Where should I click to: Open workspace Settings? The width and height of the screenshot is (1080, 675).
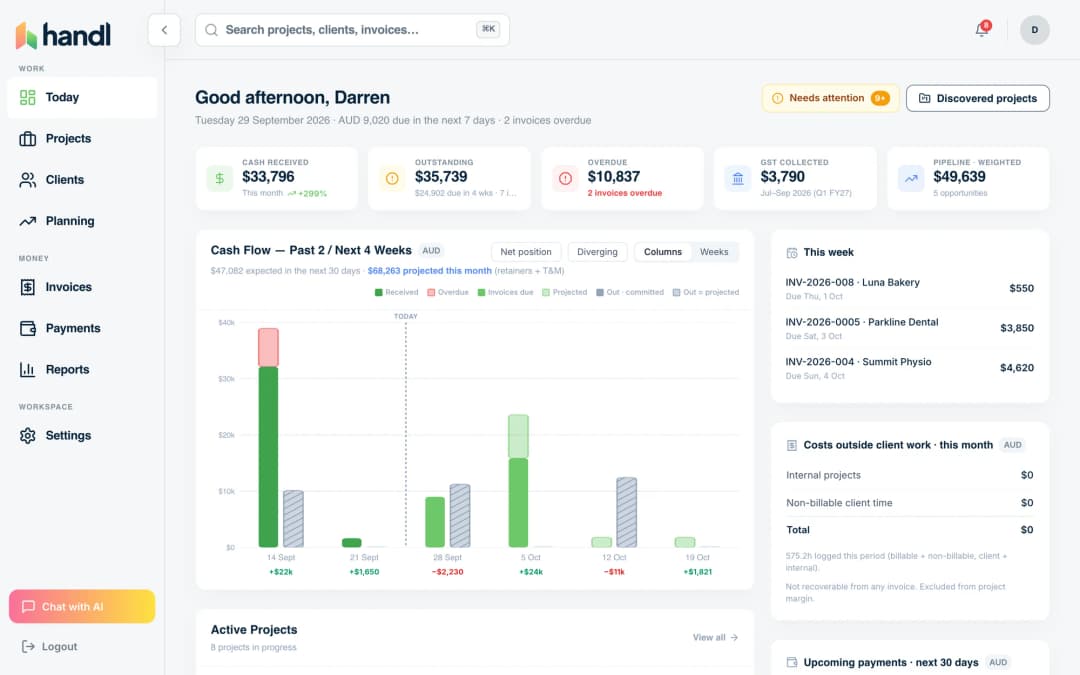click(82, 436)
